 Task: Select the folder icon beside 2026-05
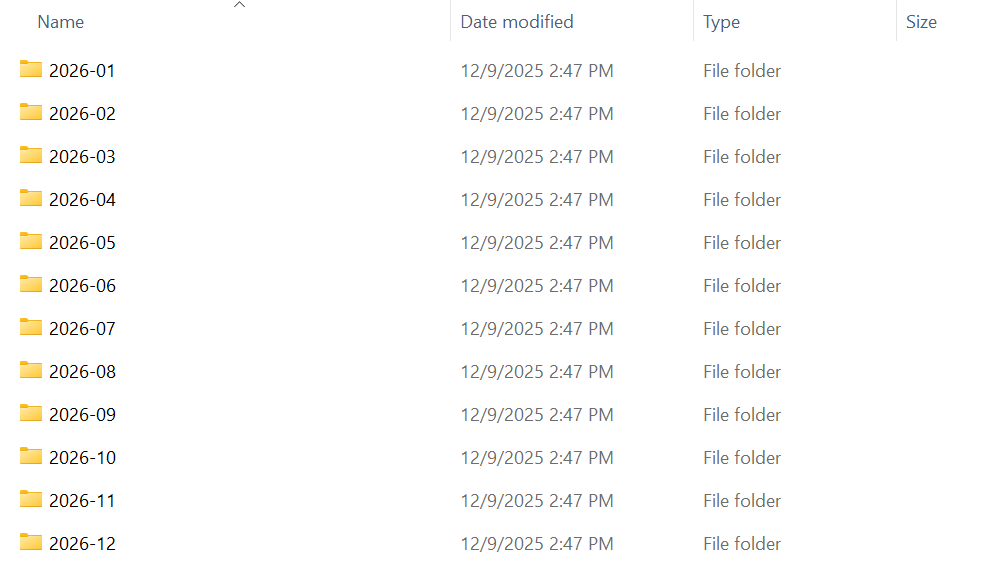pyautogui.click(x=31, y=242)
